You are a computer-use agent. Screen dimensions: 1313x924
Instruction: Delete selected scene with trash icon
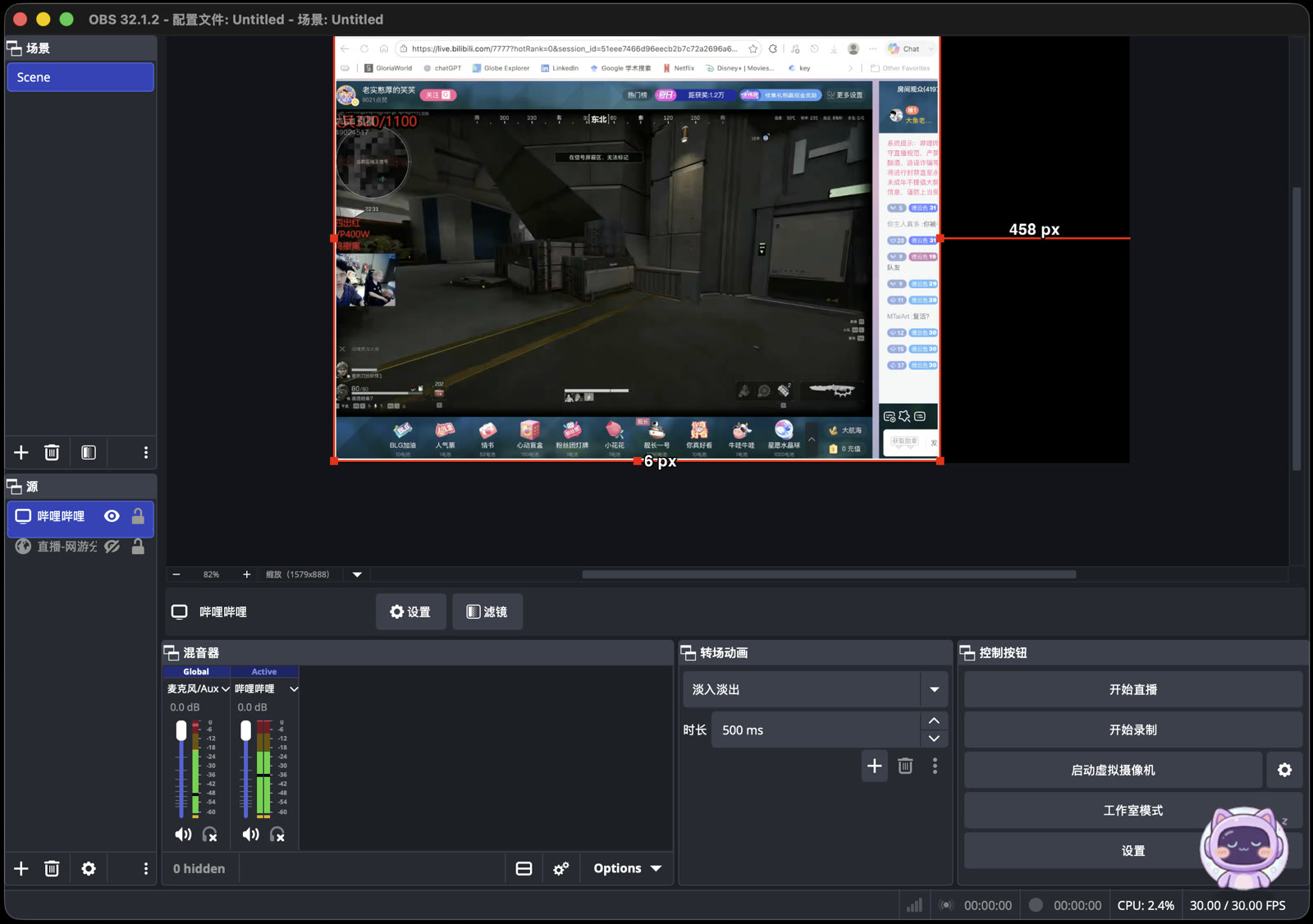(x=52, y=452)
